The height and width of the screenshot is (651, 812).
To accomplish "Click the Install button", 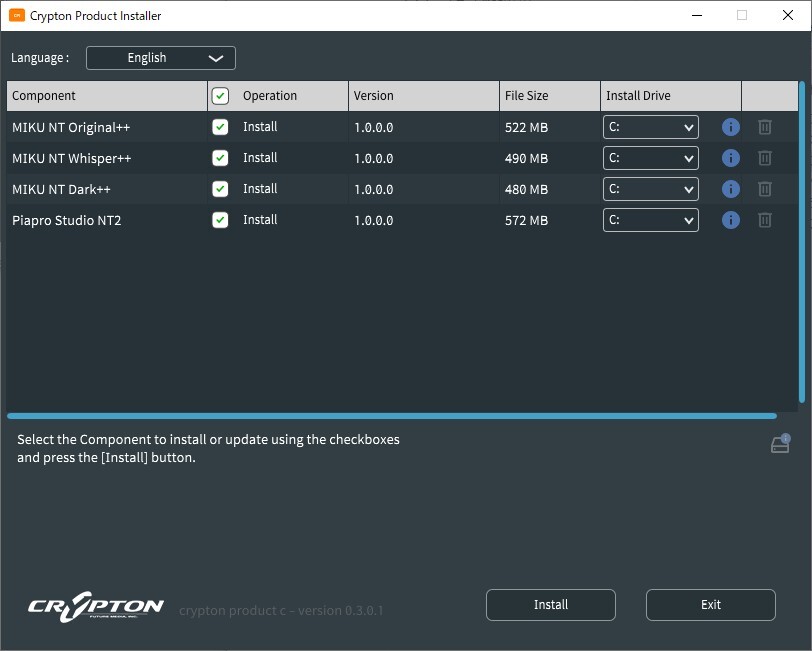I will [x=550, y=604].
